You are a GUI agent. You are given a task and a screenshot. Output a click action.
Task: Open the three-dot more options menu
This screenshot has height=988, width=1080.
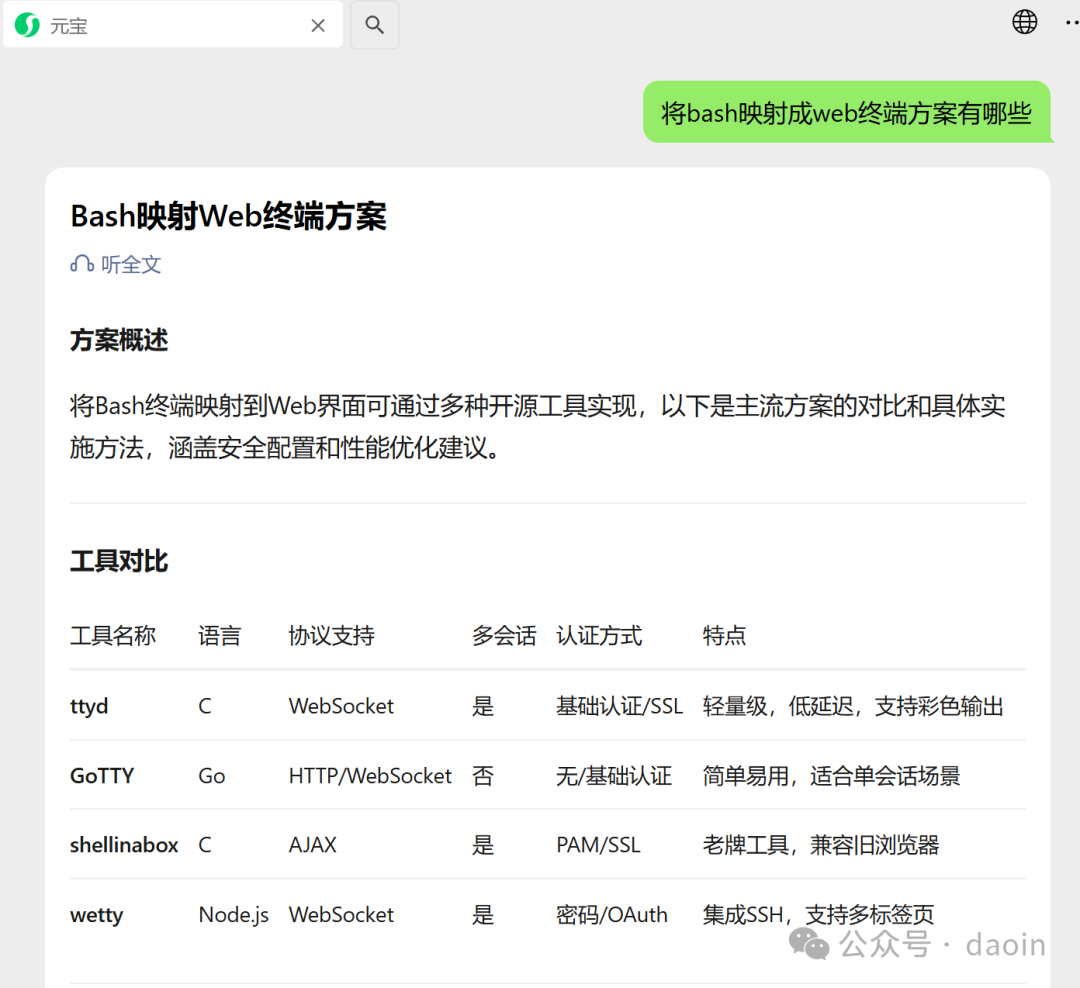point(1072,23)
